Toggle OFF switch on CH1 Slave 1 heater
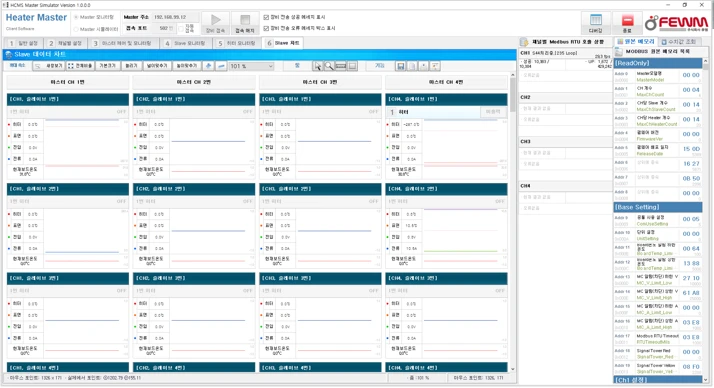The image size is (714, 388). [x=121, y=112]
